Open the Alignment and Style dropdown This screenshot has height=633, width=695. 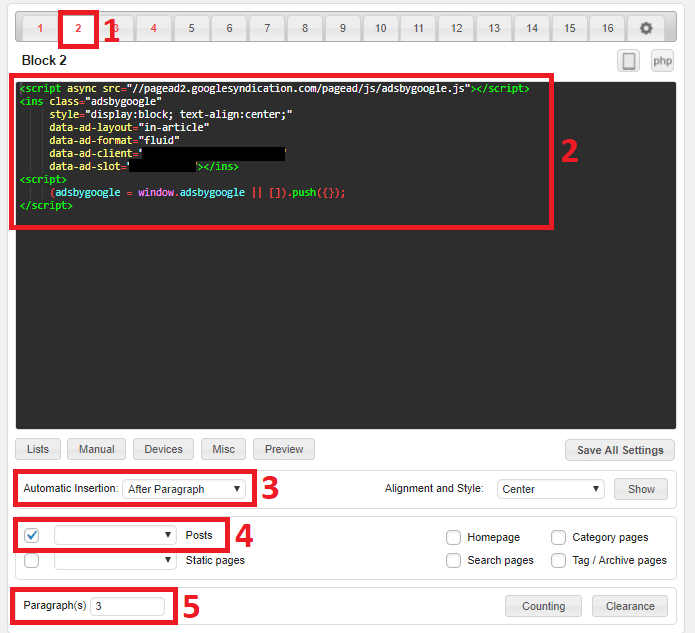(x=551, y=489)
